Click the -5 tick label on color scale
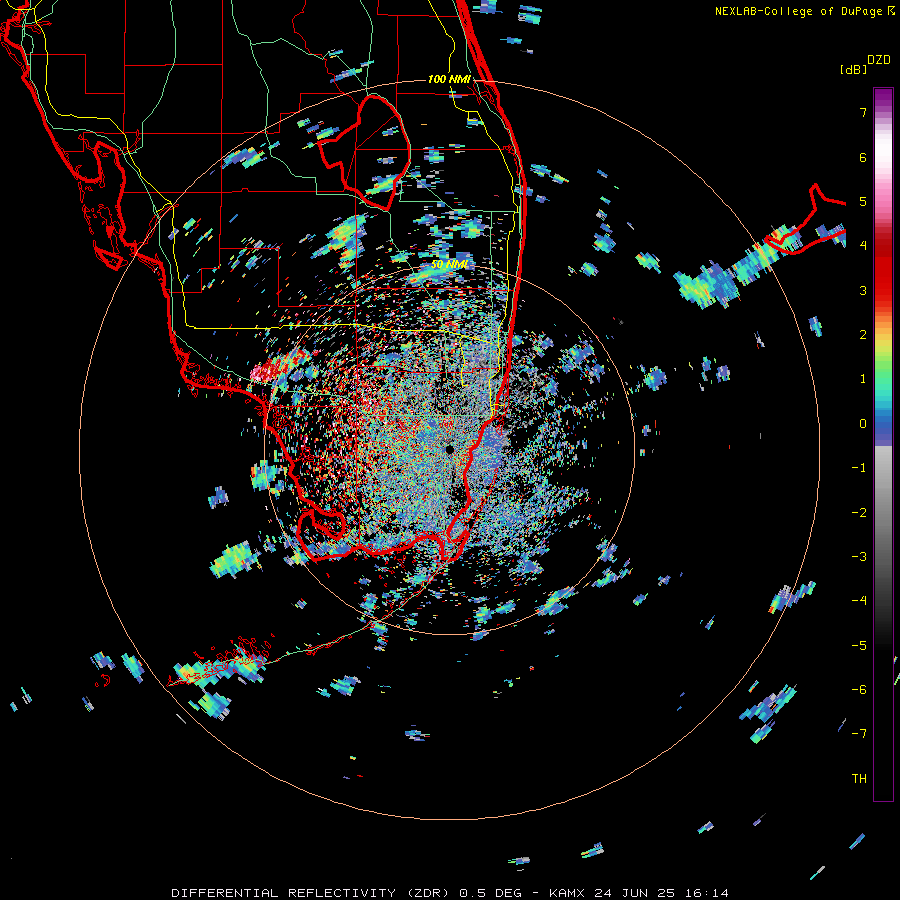 click(859, 646)
